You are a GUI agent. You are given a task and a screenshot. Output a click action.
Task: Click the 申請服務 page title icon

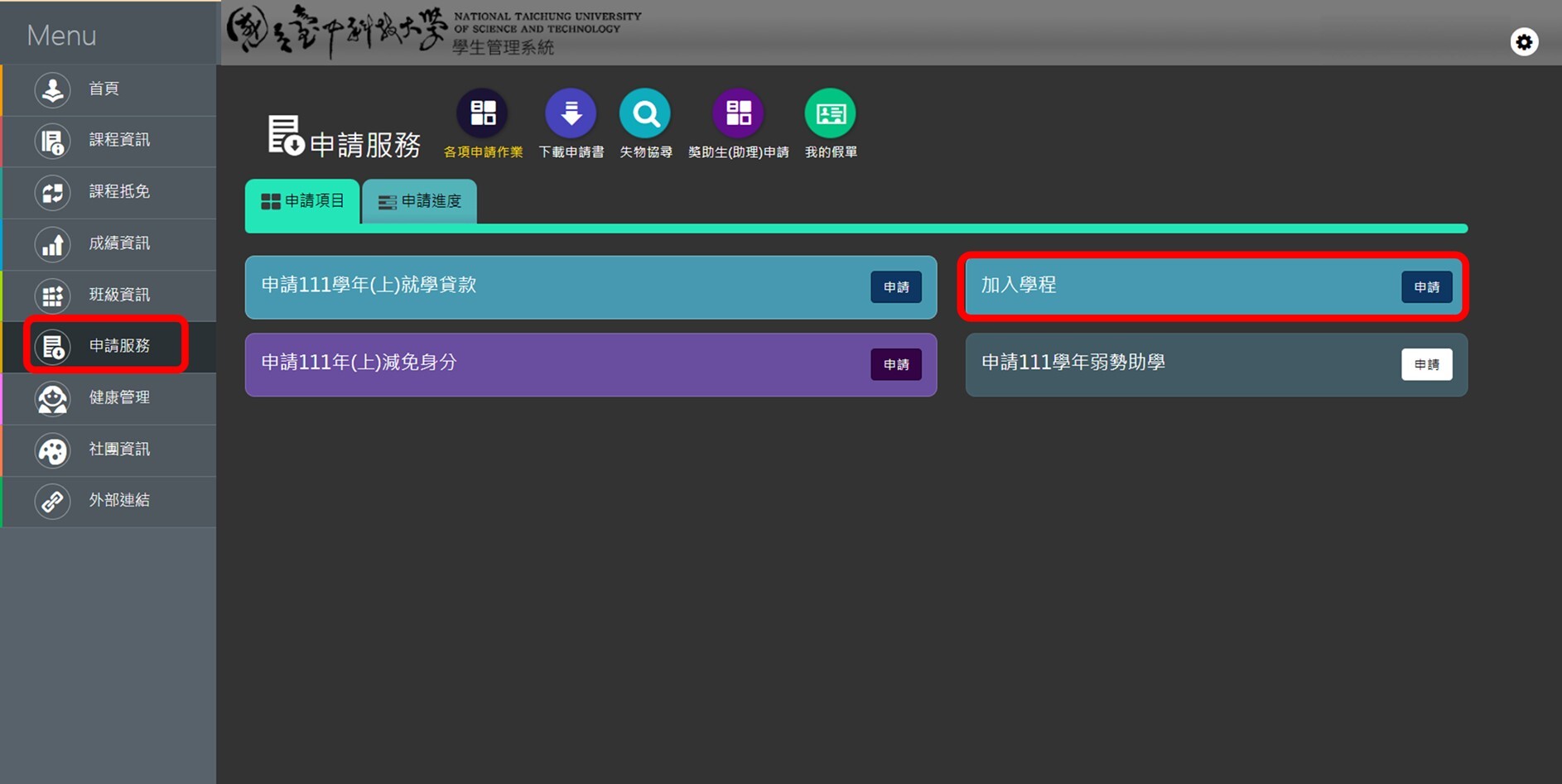[286, 135]
